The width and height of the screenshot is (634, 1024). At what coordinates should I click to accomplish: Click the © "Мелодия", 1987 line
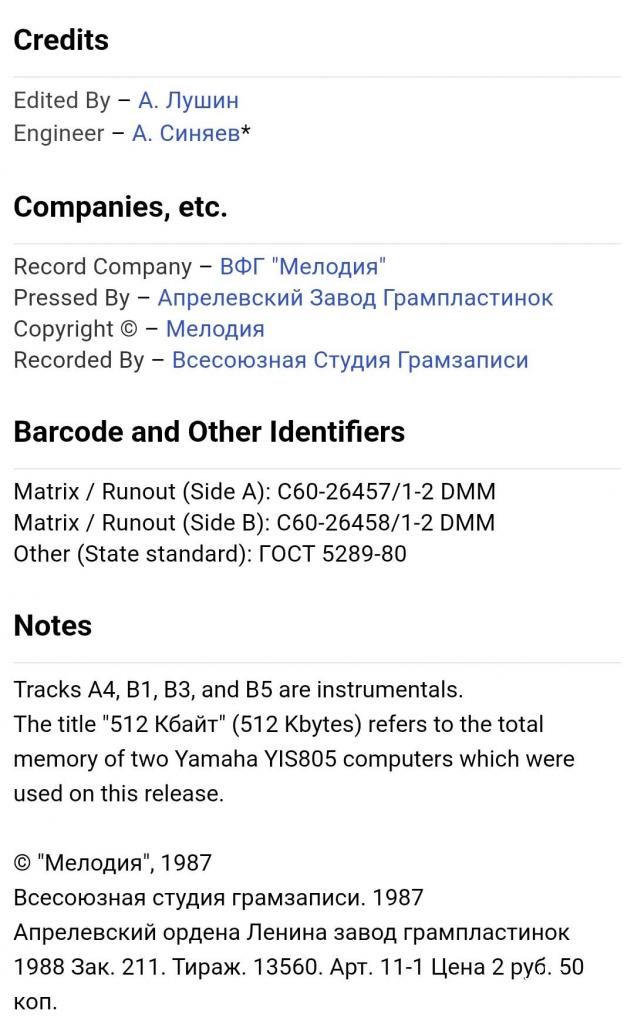[x=113, y=863]
